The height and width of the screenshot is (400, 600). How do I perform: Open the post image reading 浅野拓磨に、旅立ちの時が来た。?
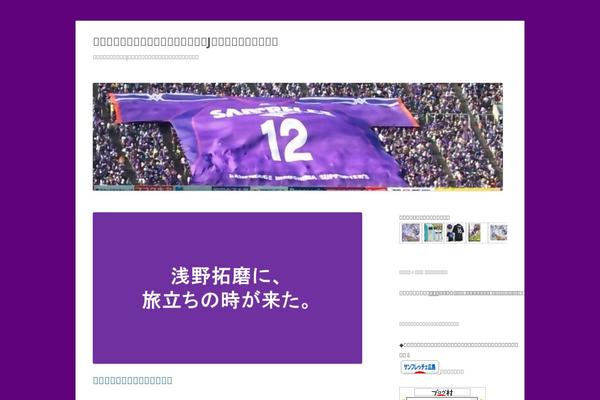227,288
